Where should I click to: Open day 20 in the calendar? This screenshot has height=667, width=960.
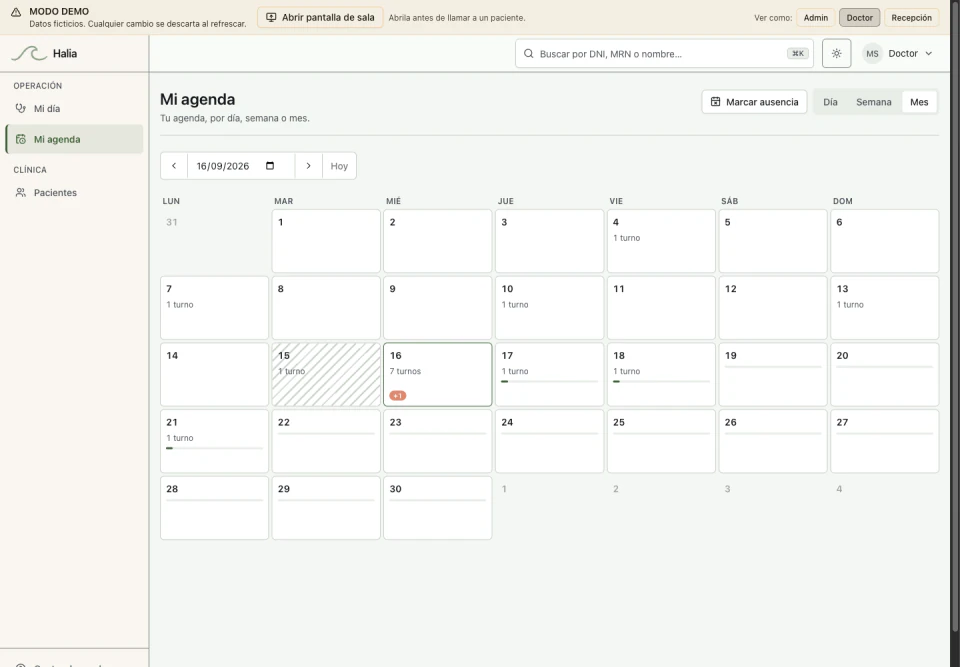coord(885,374)
